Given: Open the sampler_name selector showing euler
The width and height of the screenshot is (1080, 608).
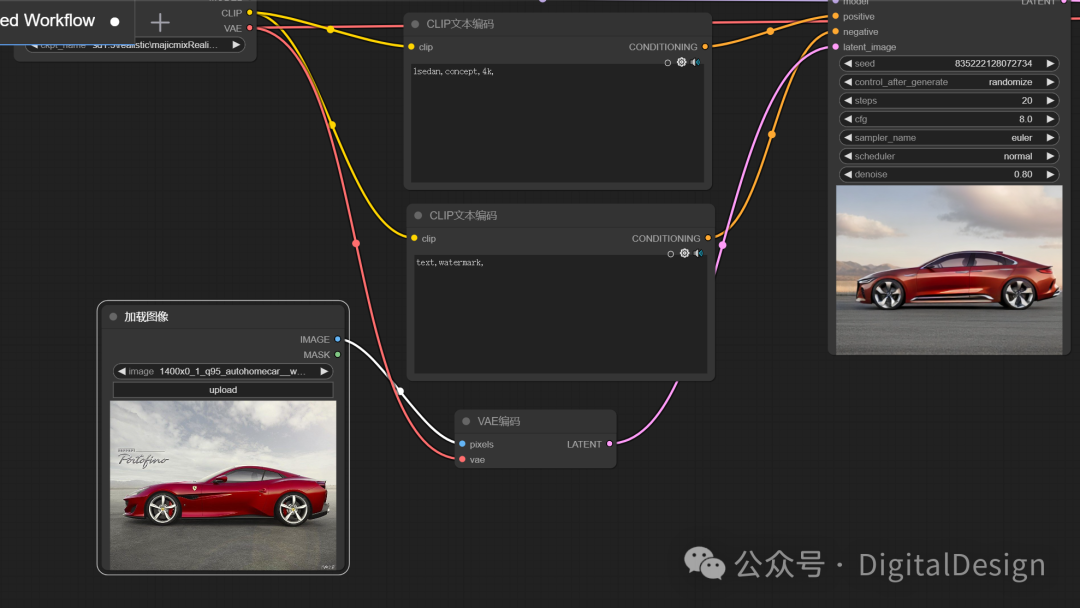Looking at the screenshot, I should 948,137.
